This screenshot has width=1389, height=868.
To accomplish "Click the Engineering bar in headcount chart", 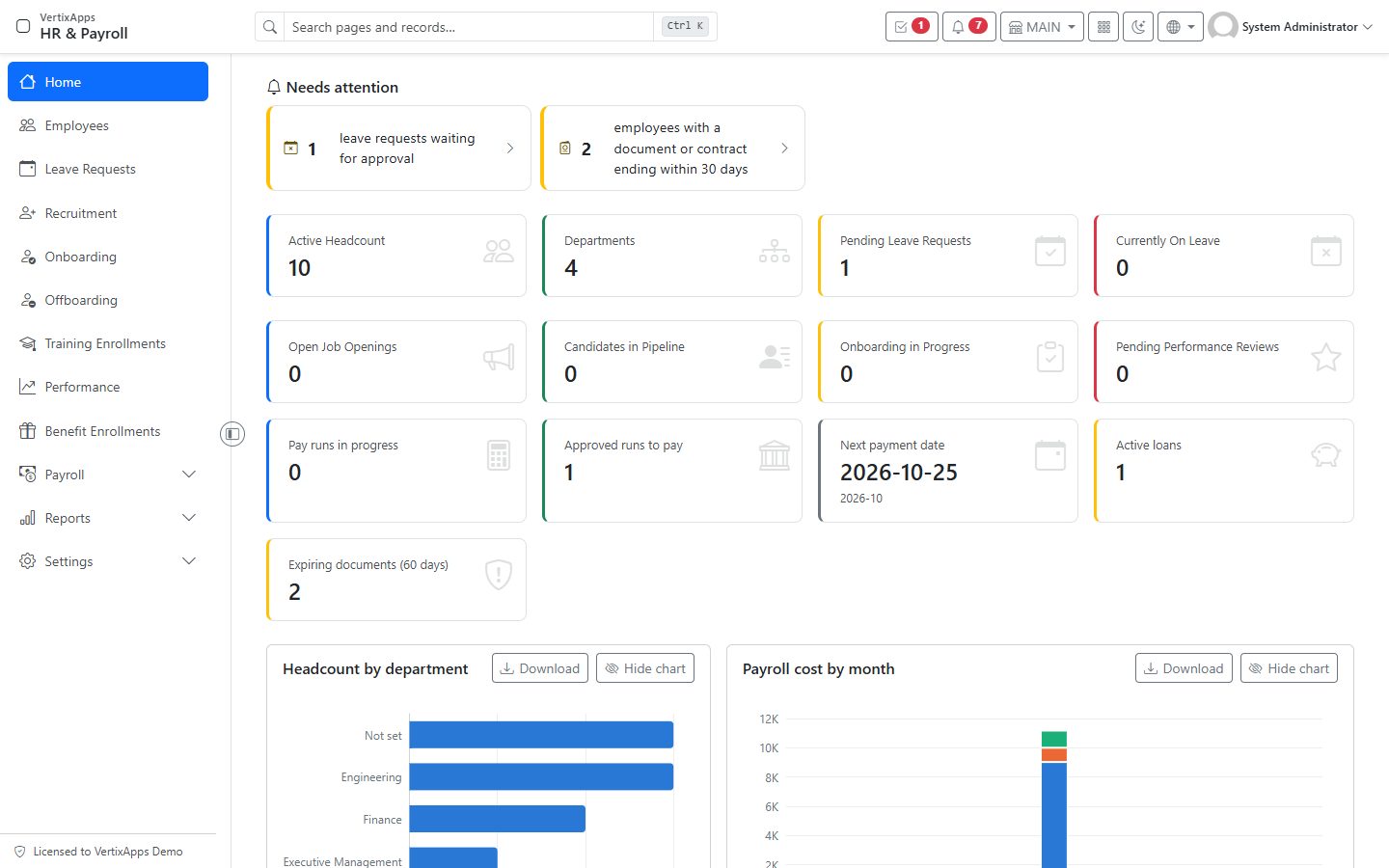I will (x=541, y=777).
